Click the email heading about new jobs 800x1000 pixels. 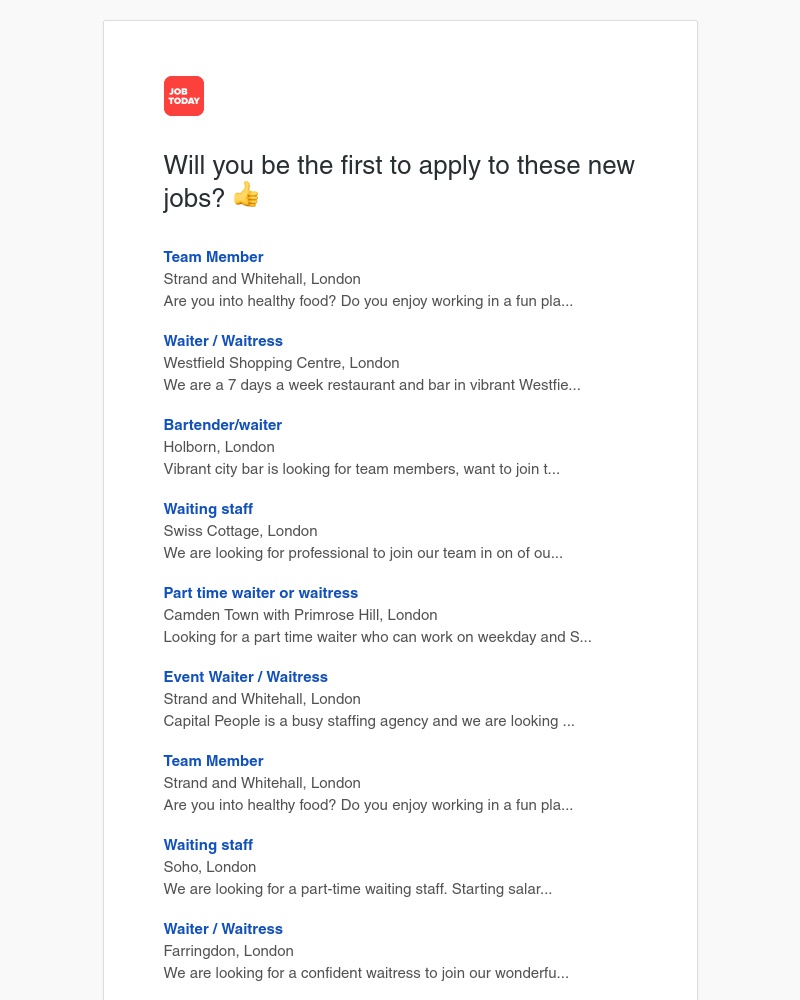pos(399,181)
